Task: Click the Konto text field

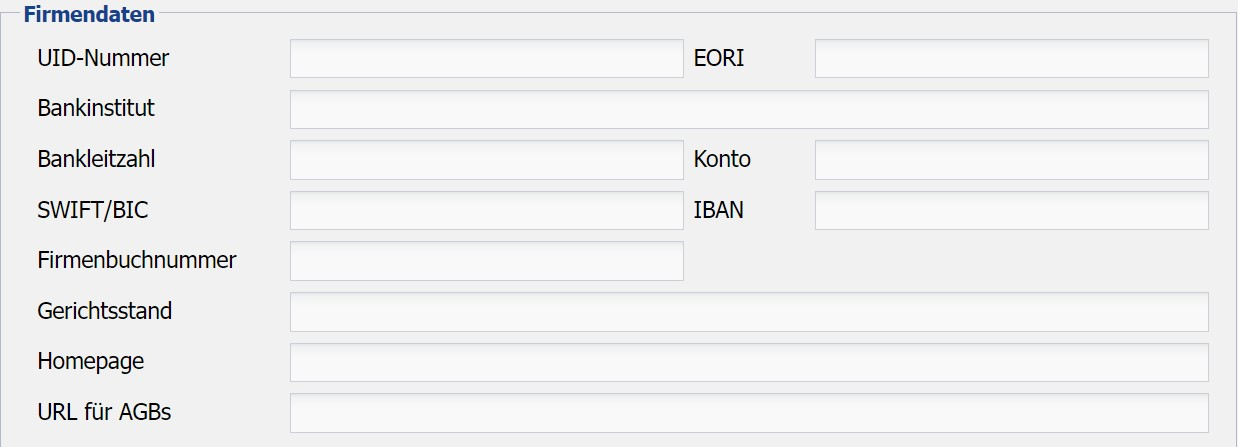Action: [1011, 160]
